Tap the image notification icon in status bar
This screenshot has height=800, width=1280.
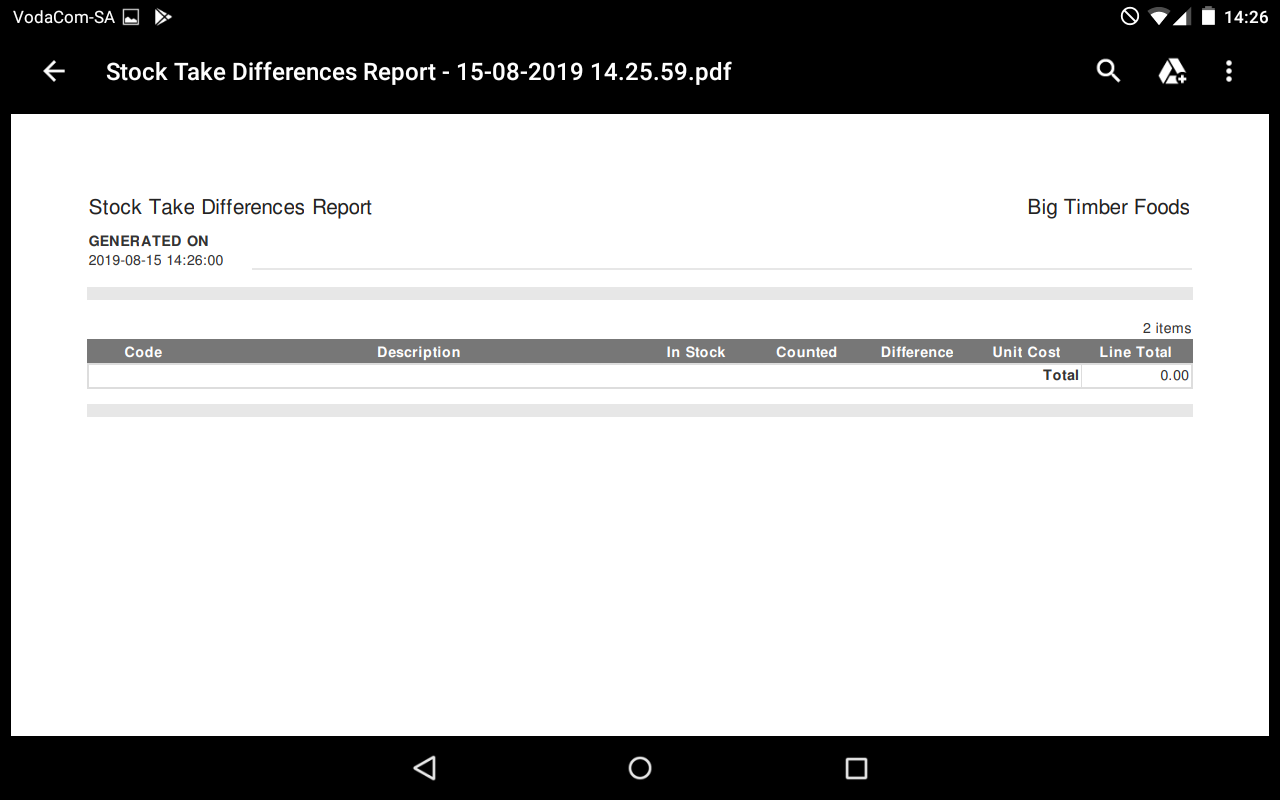[131, 17]
